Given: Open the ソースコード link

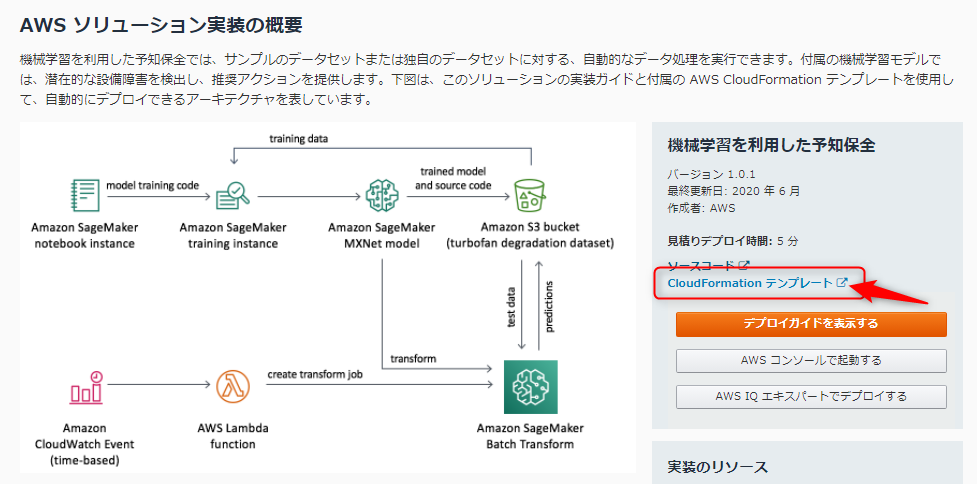Looking at the screenshot, I should pos(701,266).
